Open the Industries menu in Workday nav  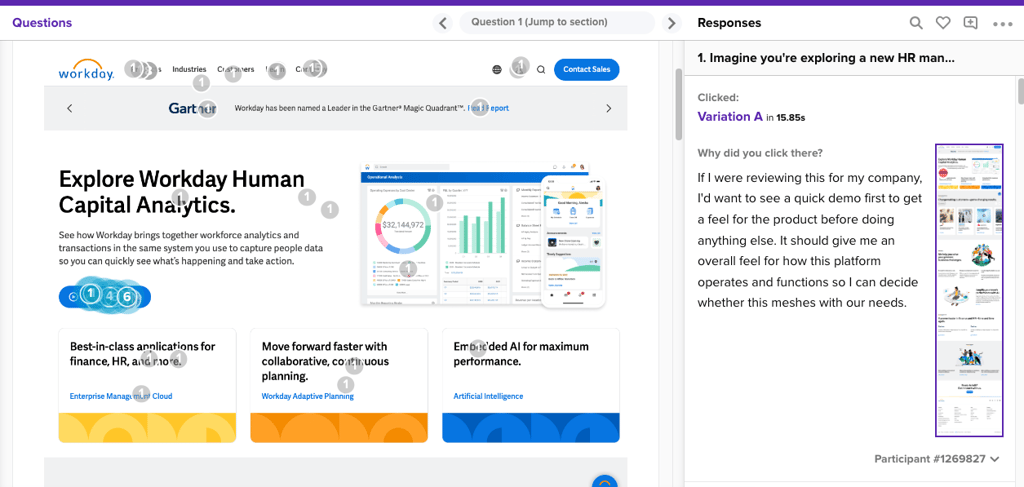189,69
